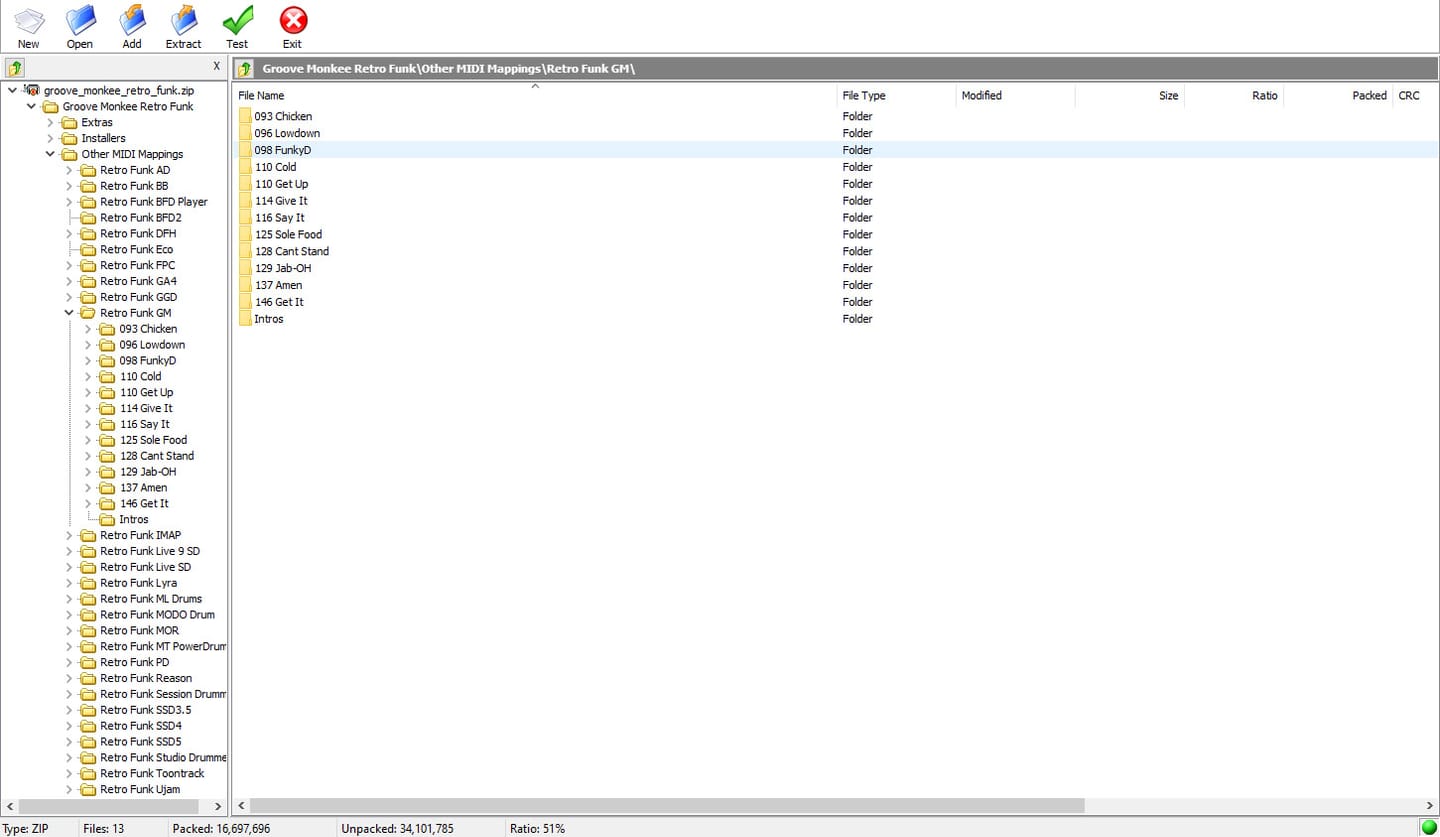Expand the Installers tree node

(50, 138)
